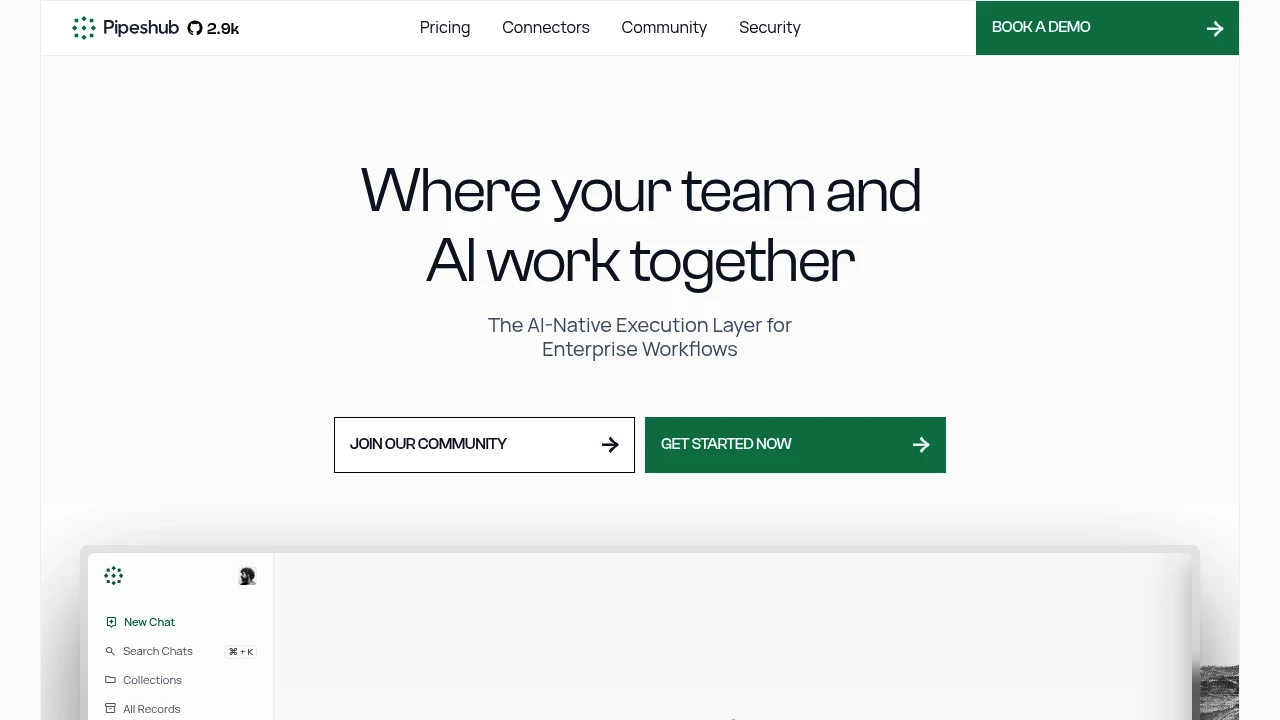Click the arrow icon on Get Started Now
This screenshot has height=720, width=1280.
coord(921,445)
